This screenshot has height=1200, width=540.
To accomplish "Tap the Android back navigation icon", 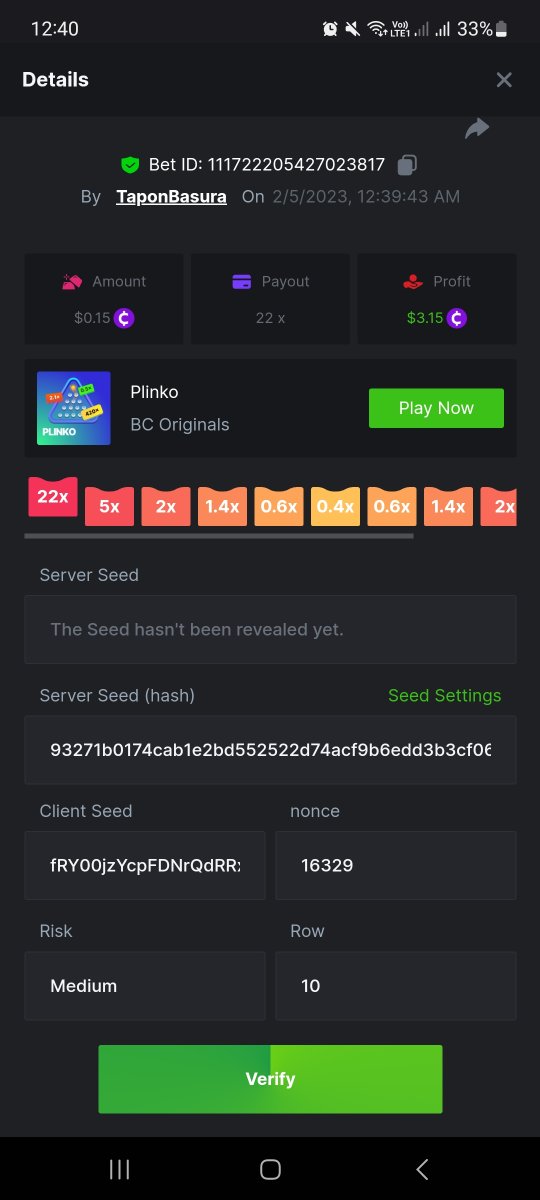I will click(x=422, y=1169).
